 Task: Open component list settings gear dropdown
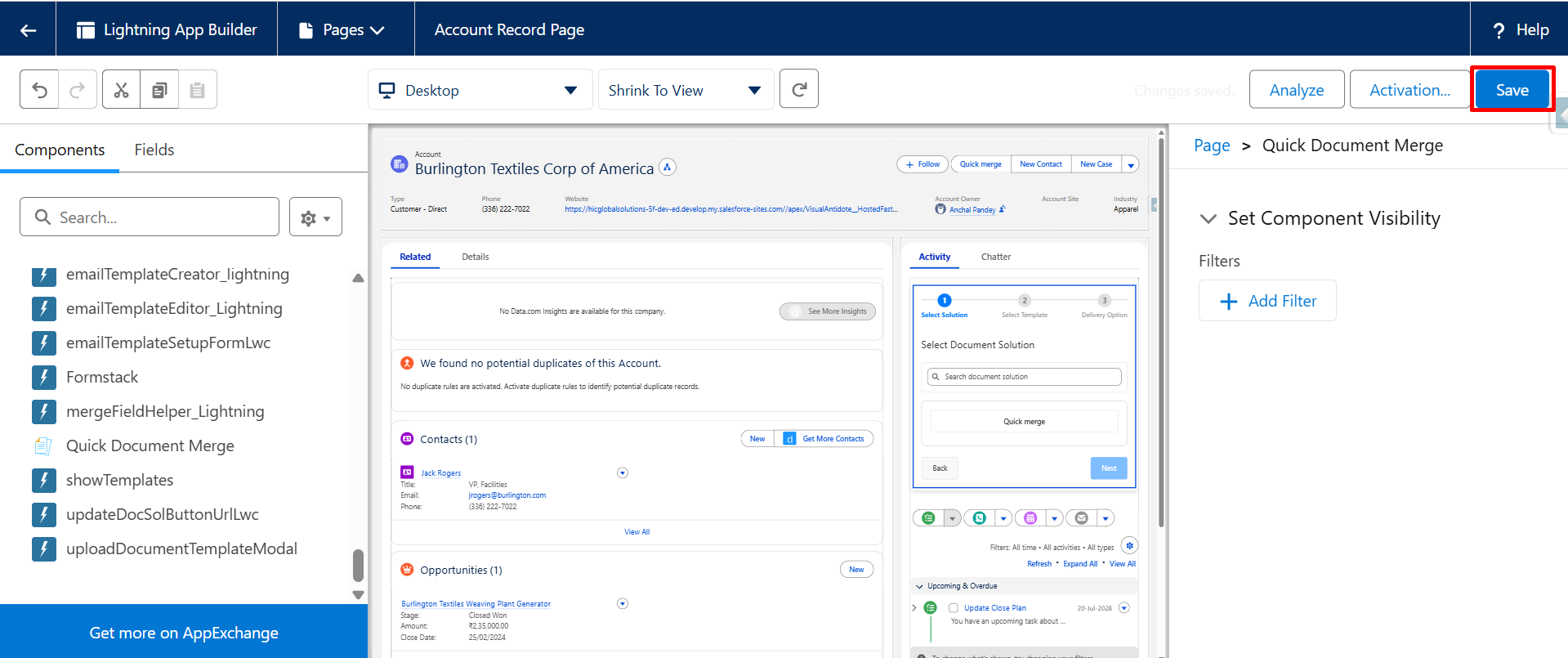tap(315, 217)
